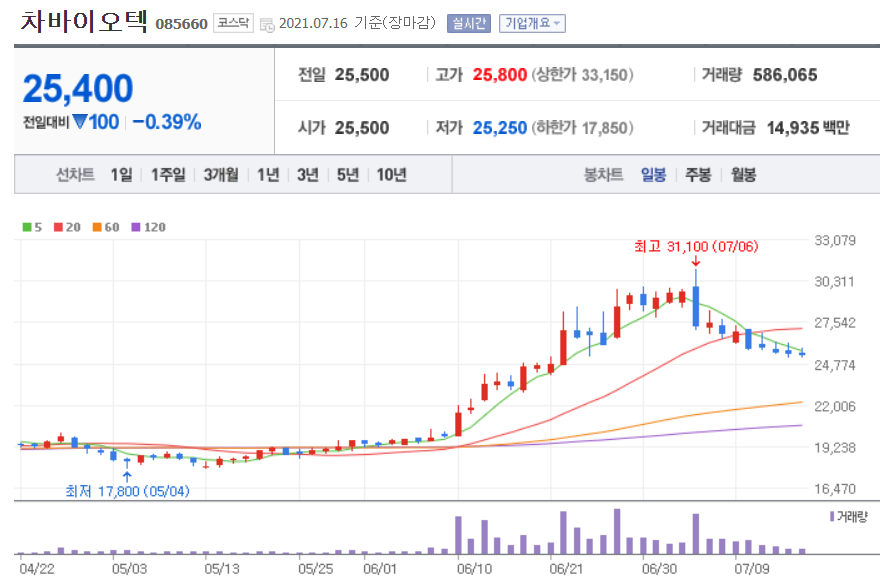Switch to 월봉 monthly candle chart
The height and width of the screenshot is (577, 880).
click(743, 175)
